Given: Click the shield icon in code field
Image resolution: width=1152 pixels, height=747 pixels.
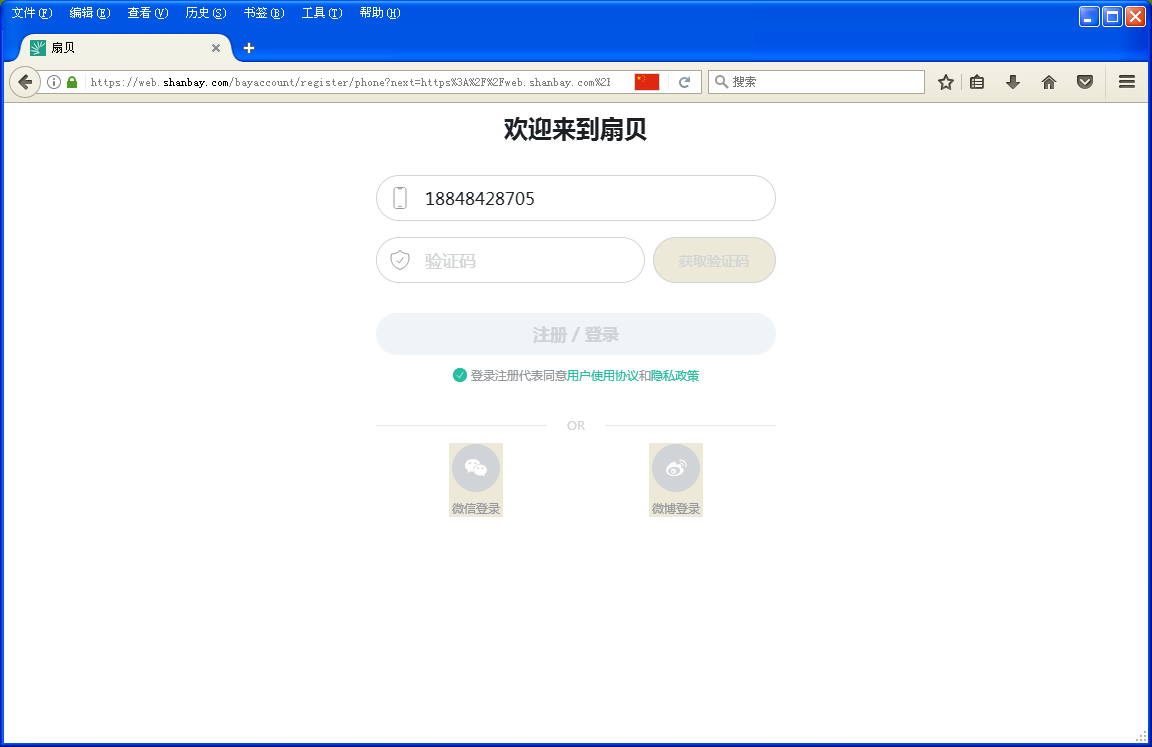Looking at the screenshot, I should tap(400, 260).
